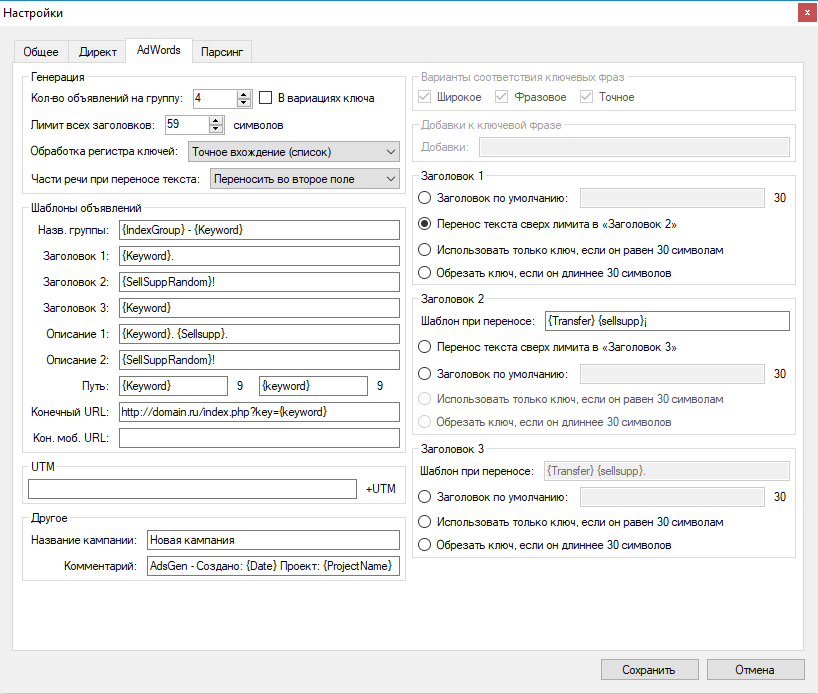Increase Кол-во объявлений на группу with up arrow
The height and width of the screenshot is (694, 818).
[243, 92]
